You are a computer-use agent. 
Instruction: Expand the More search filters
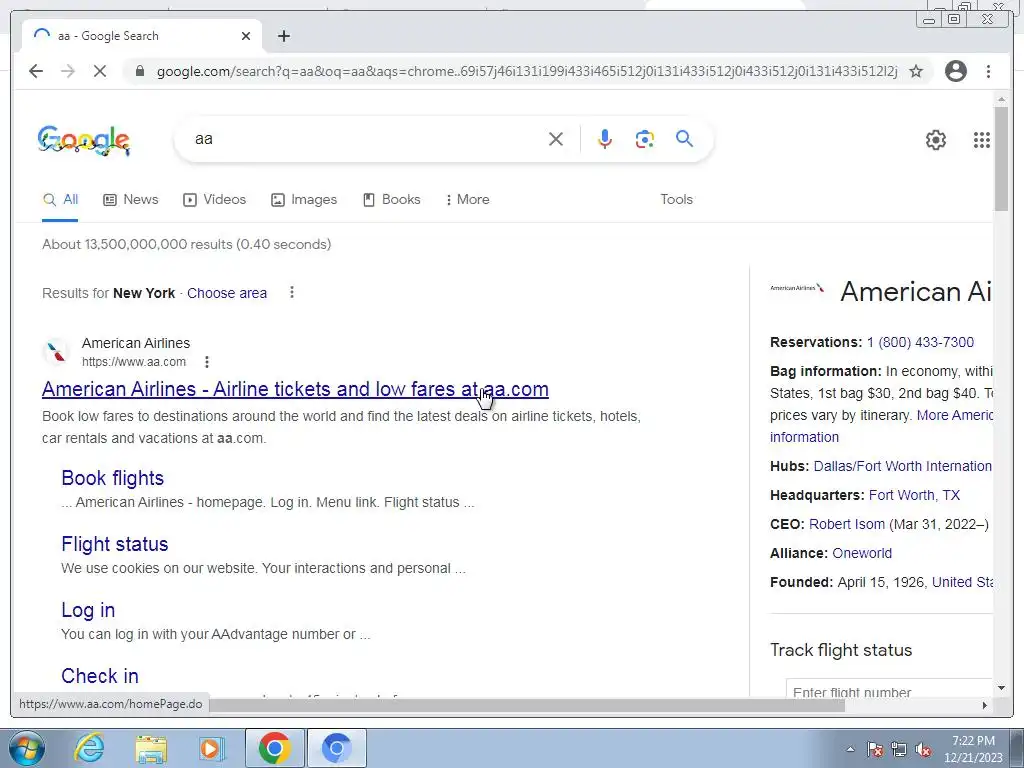pyautogui.click(x=468, y=200)
